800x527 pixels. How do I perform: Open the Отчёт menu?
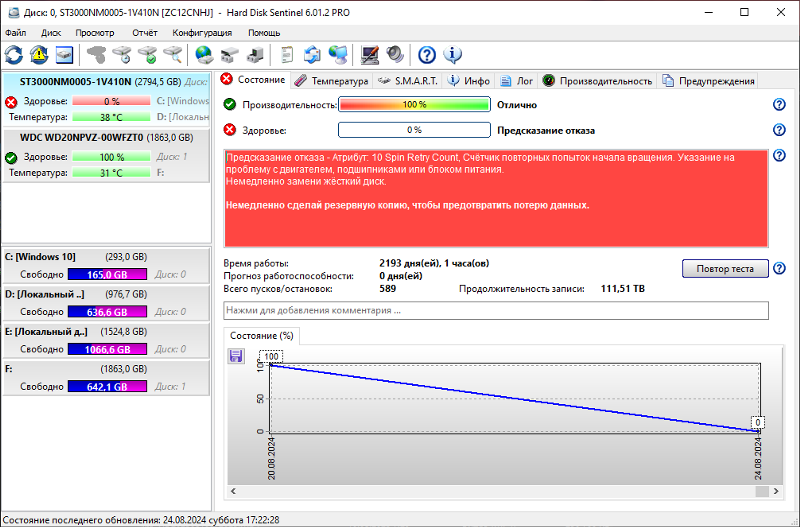pyautogui.click(x=144, y=33)
